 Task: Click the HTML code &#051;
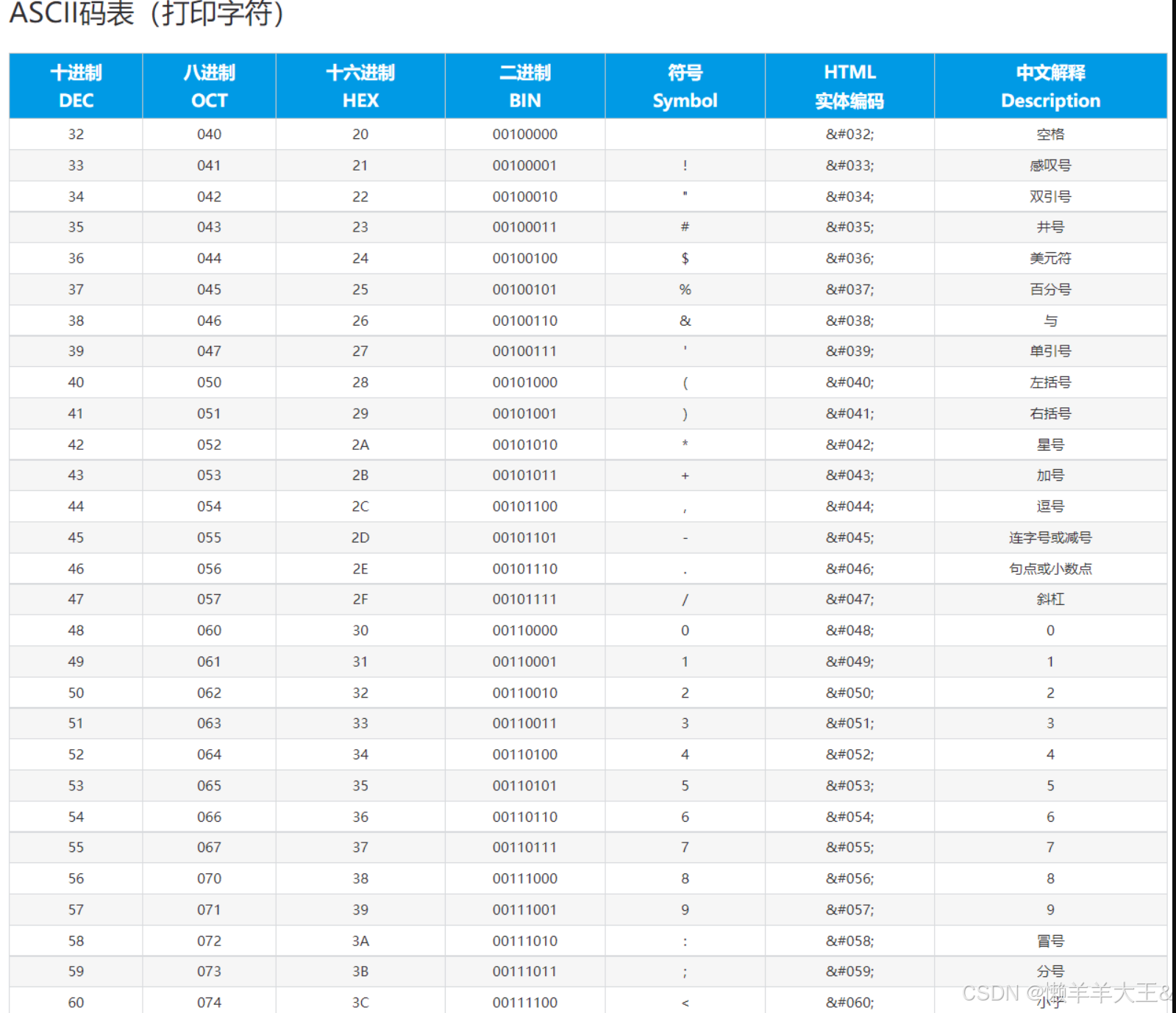click(x=849, y=723)
